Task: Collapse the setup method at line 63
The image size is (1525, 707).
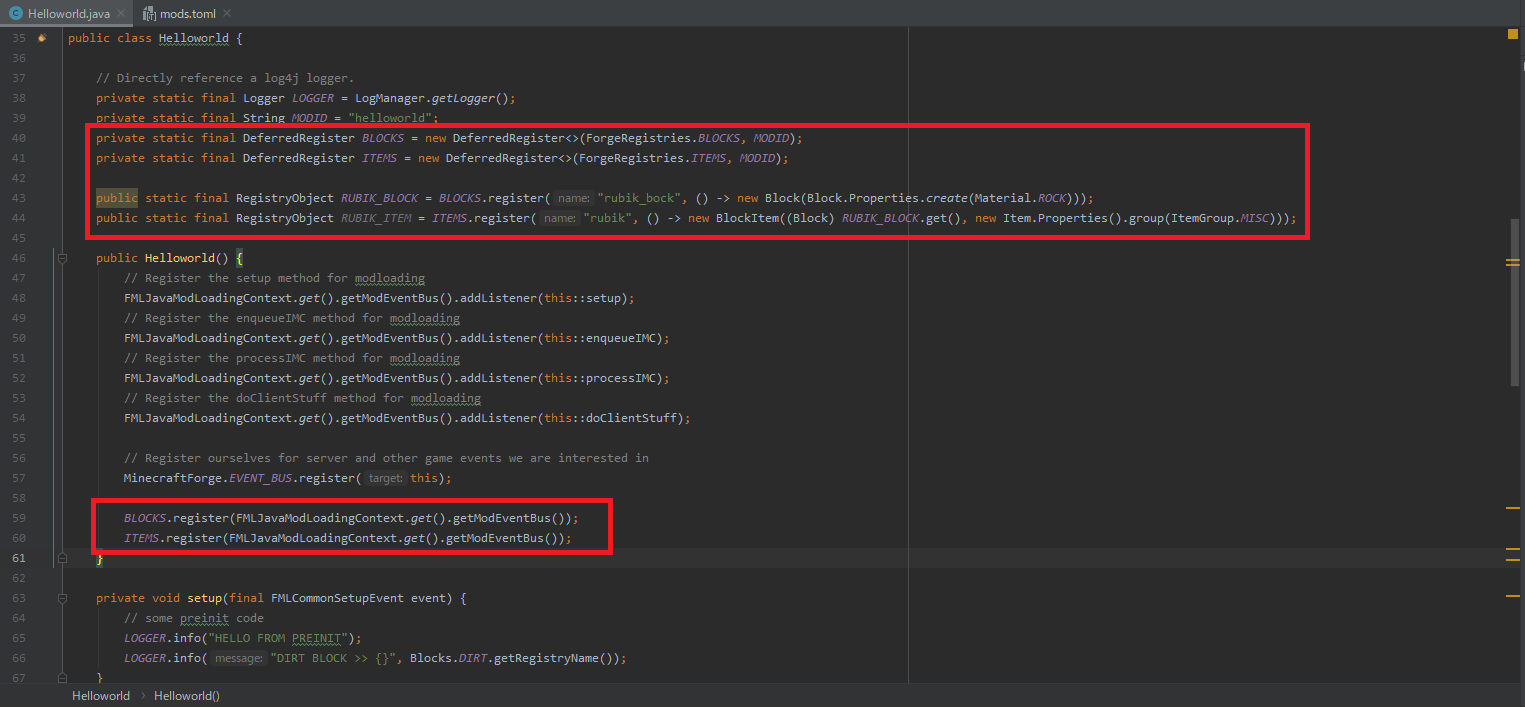Action: [x=61, y=598]
